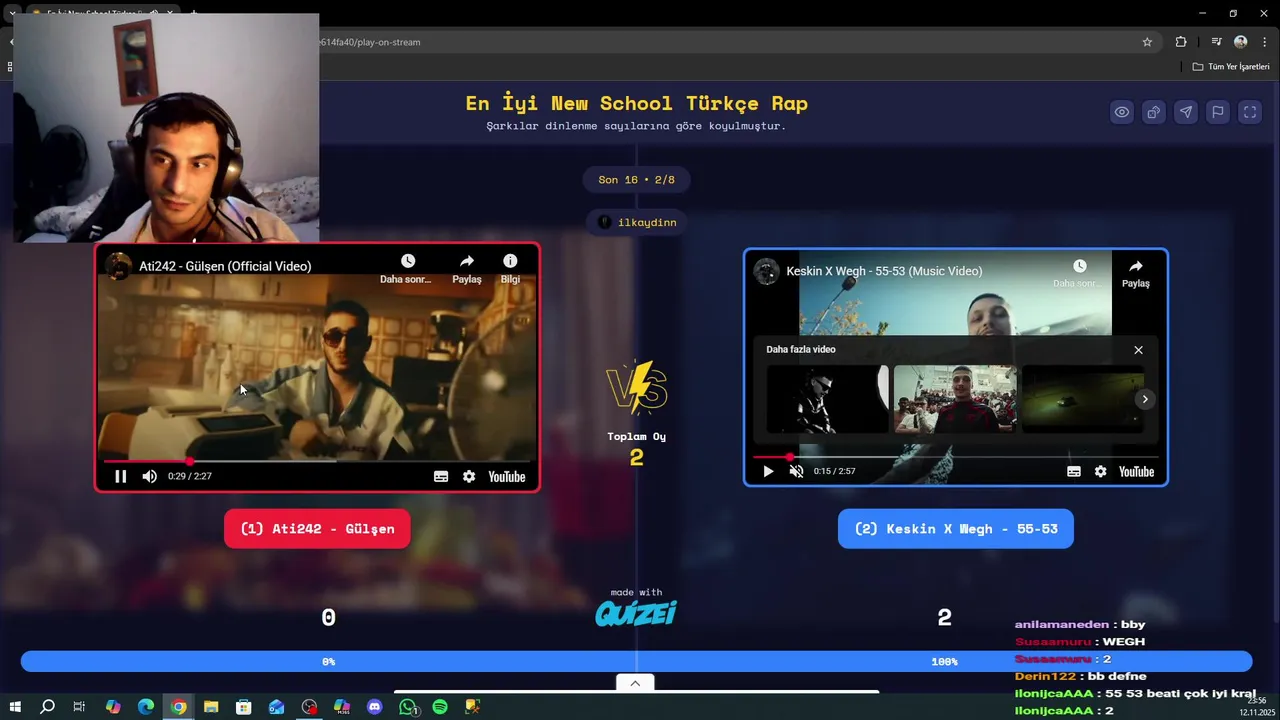This screenshot has width=1280, height=720.
Task: Open Windows Start menu
Action: pyautogui.click(x=15, y=707)
